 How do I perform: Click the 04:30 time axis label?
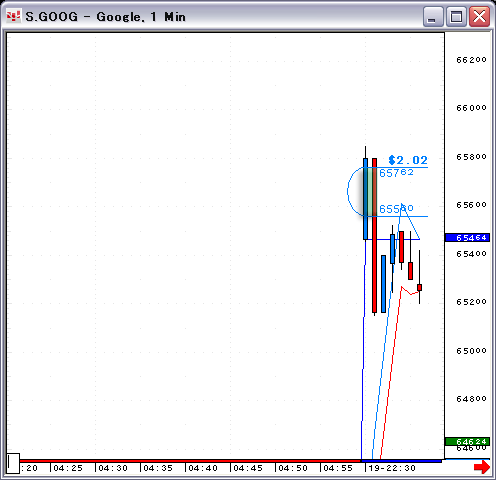tap(113, 468)
